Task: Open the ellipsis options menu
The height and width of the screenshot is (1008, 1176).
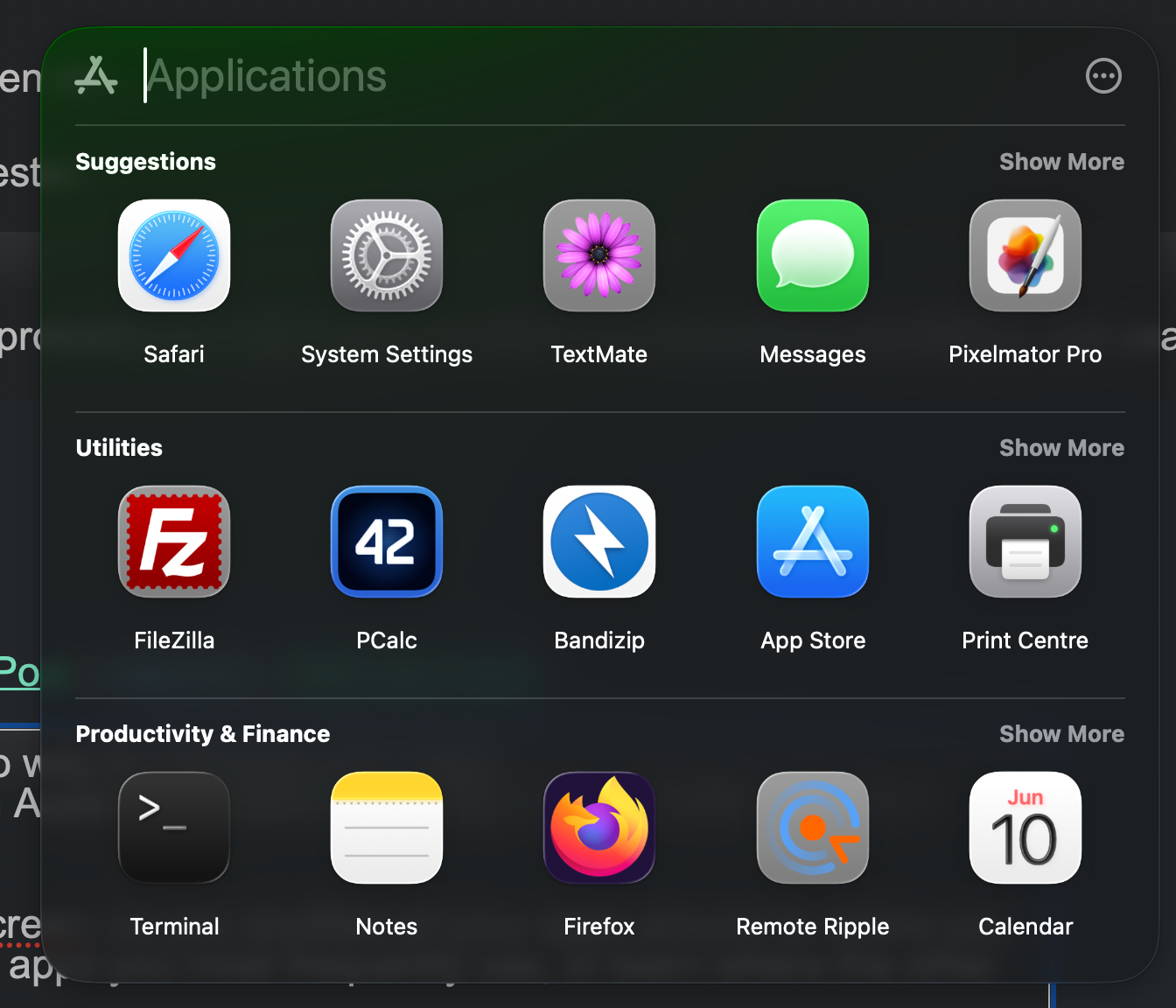Action: 1103,76
